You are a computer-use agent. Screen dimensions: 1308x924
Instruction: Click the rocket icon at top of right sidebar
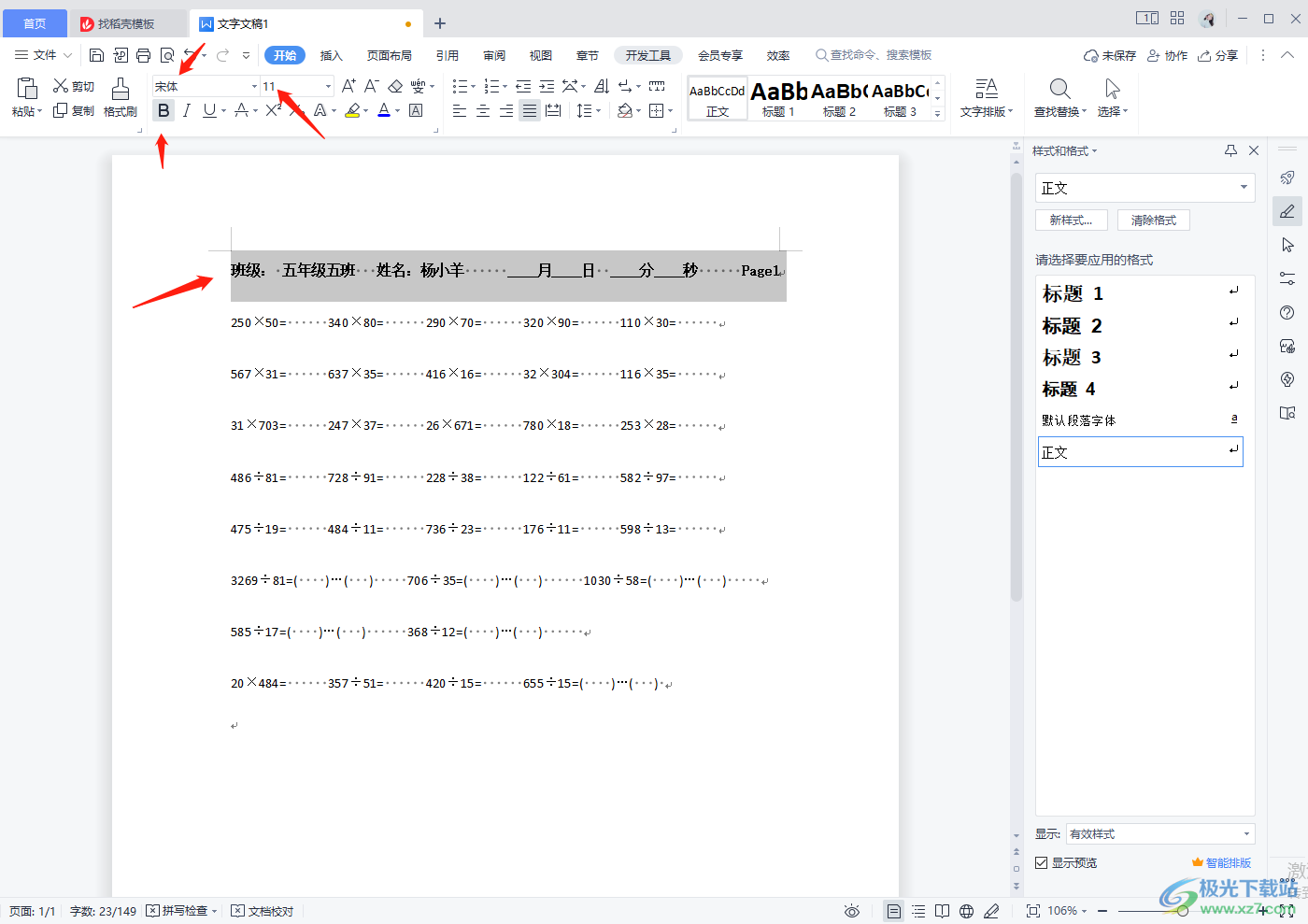coord(1287,178)
